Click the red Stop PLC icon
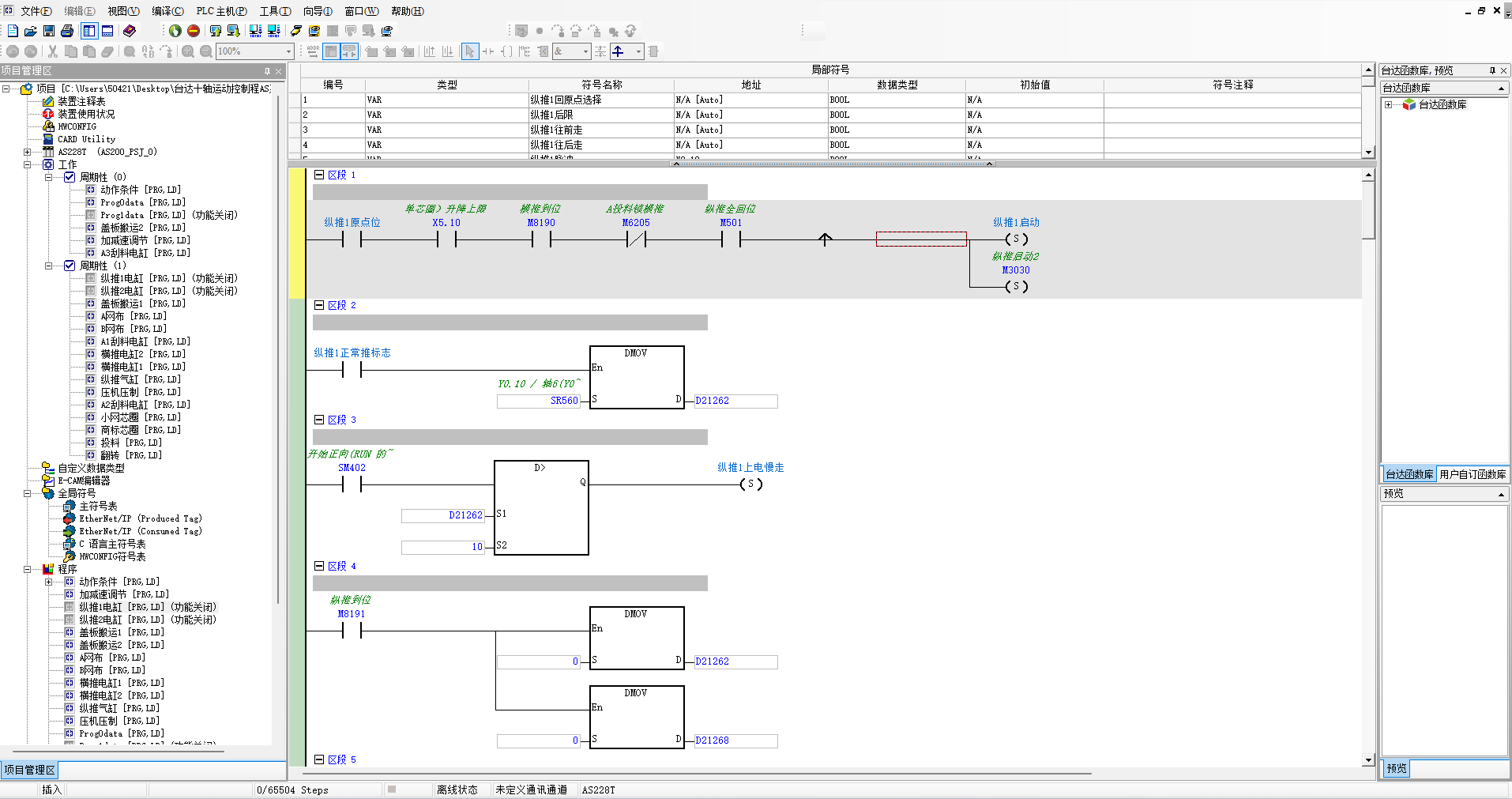 [194, 31]
